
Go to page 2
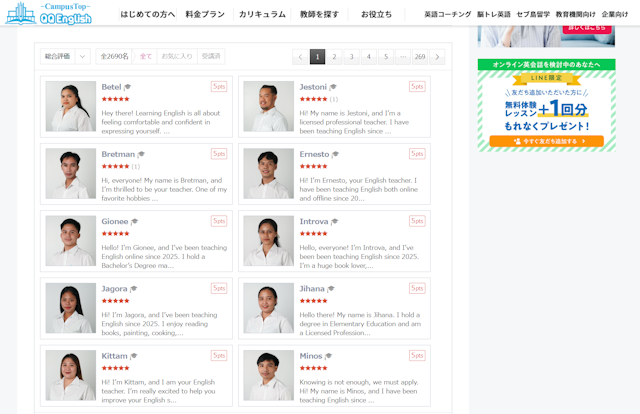[x=334, y=57]
